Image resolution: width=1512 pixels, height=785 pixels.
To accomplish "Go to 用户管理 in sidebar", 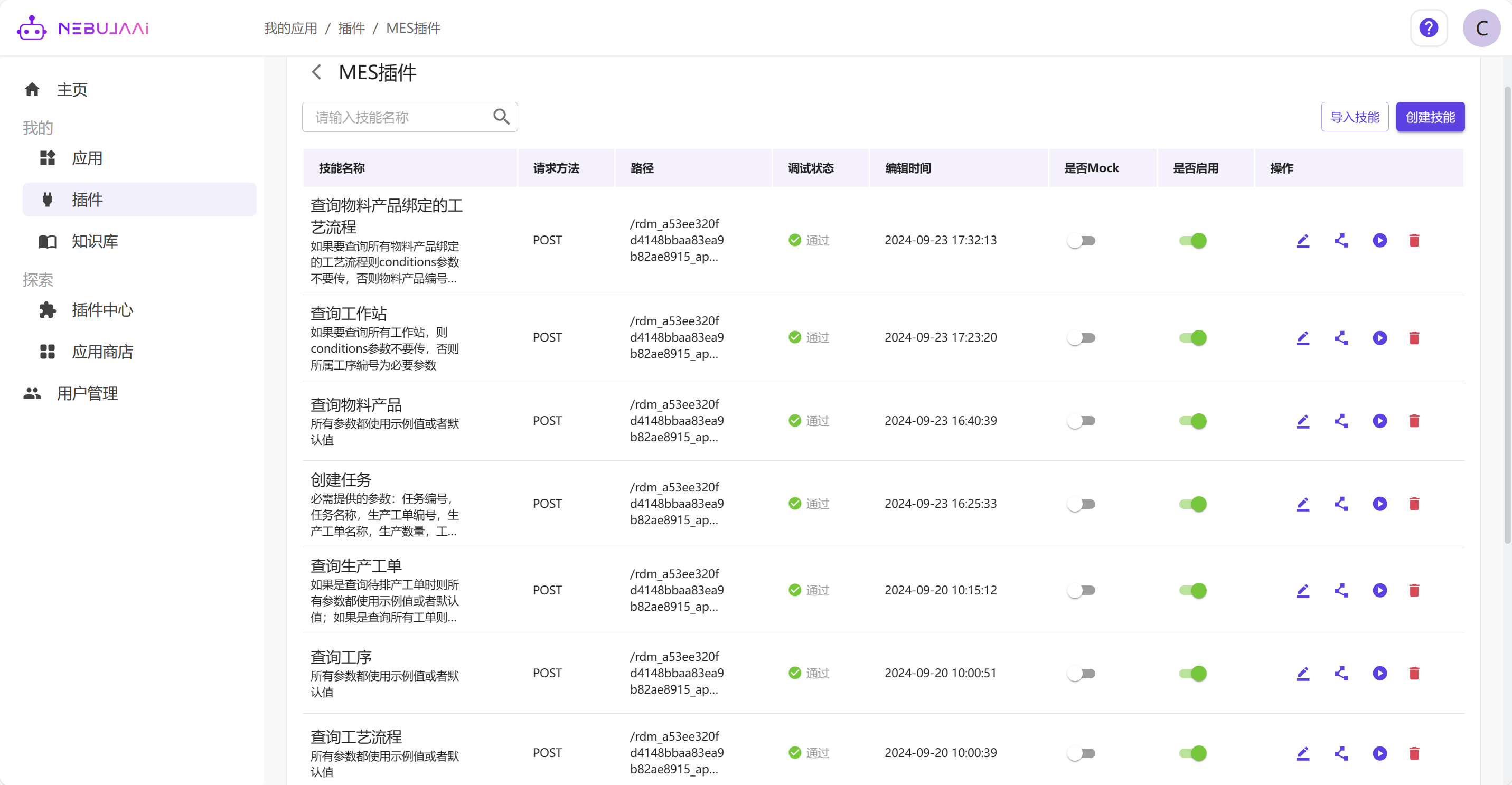I will pyautogui.click(x=87, y=393).
